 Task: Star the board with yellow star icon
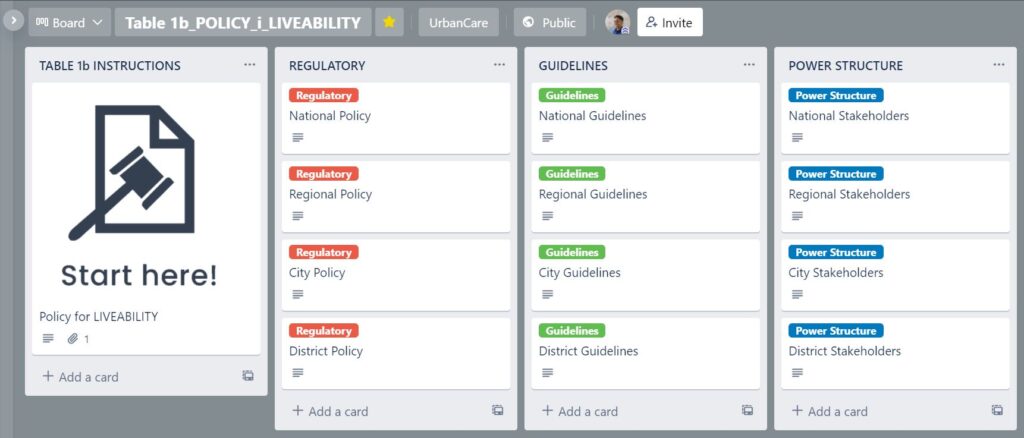click(389, 22)
